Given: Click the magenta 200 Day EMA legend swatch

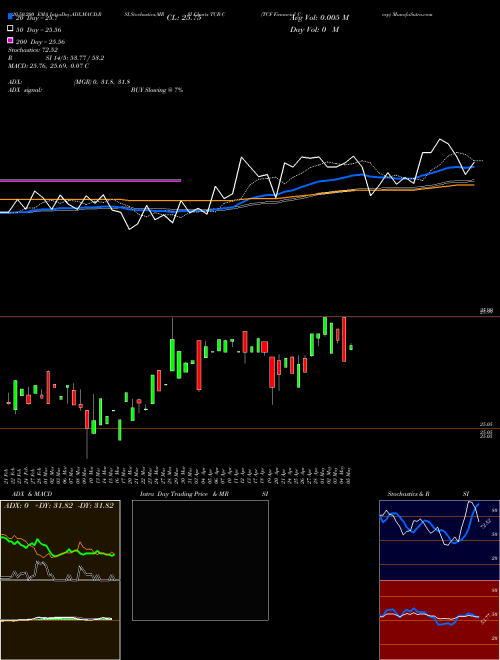Looking at the screenshot, I should pyautogui.click(x=10, y=40).
